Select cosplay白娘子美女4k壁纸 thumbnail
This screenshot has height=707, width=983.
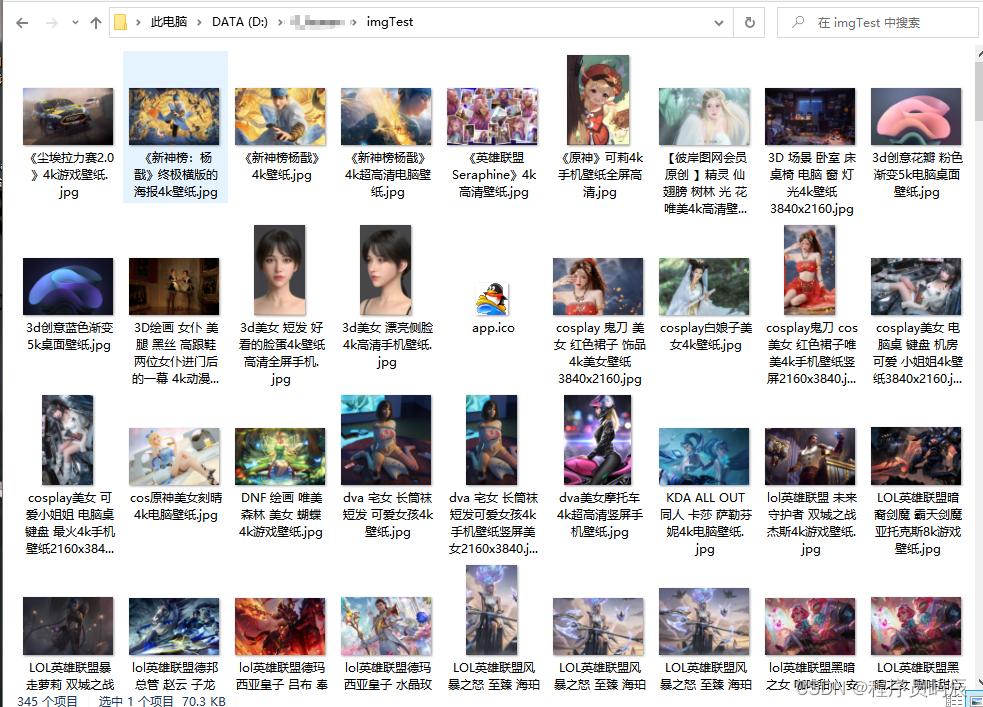tap(704, 286)
